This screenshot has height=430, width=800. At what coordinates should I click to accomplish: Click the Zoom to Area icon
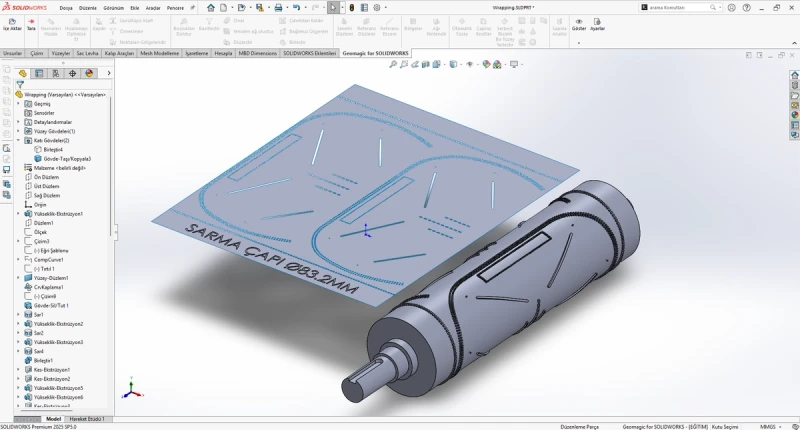404,64
